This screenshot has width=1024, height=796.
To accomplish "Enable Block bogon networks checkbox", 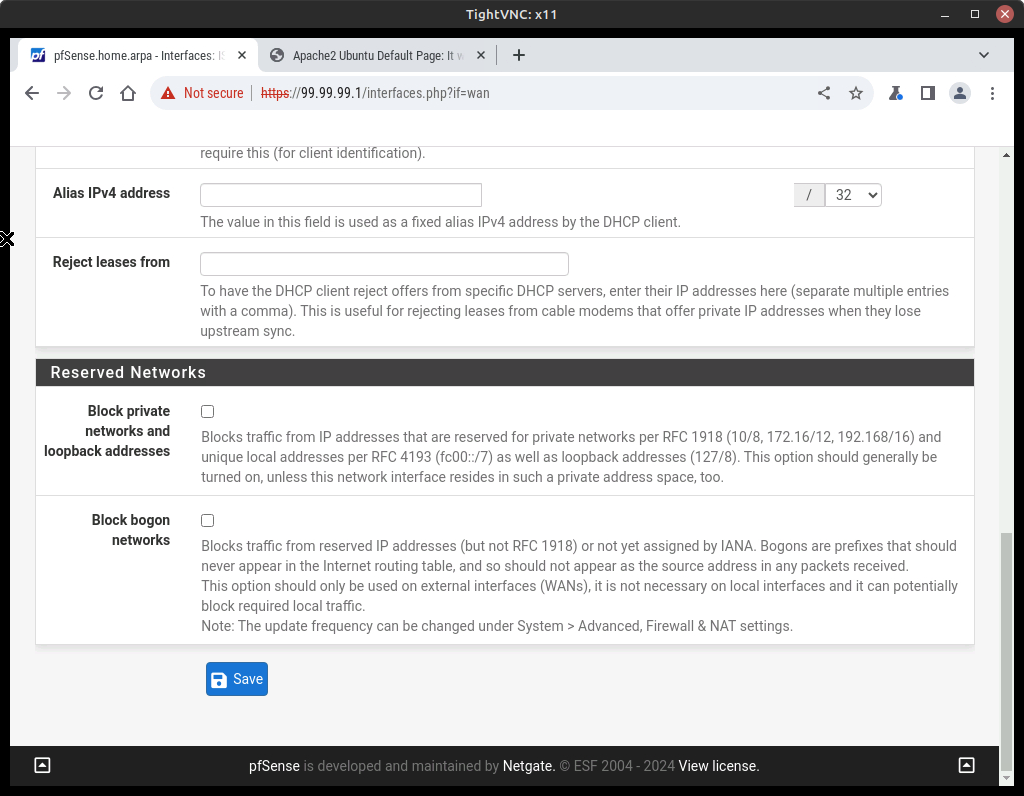I will coord(208,520).
